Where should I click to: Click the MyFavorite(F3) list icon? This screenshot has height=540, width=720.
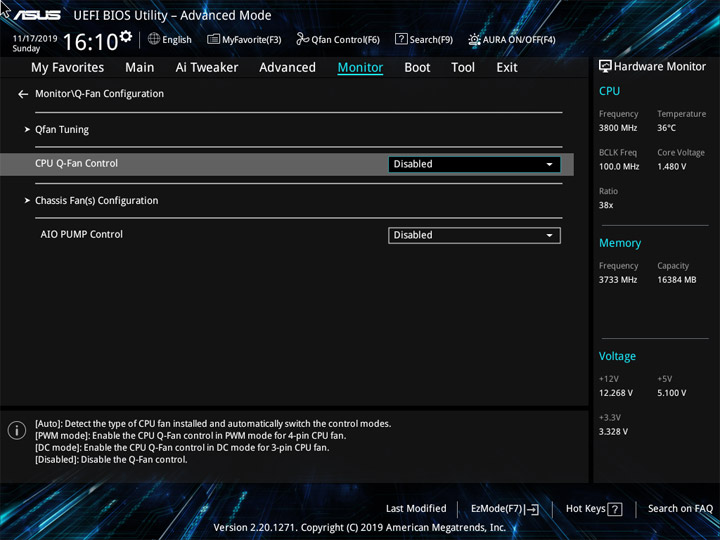tap(214, 39)
